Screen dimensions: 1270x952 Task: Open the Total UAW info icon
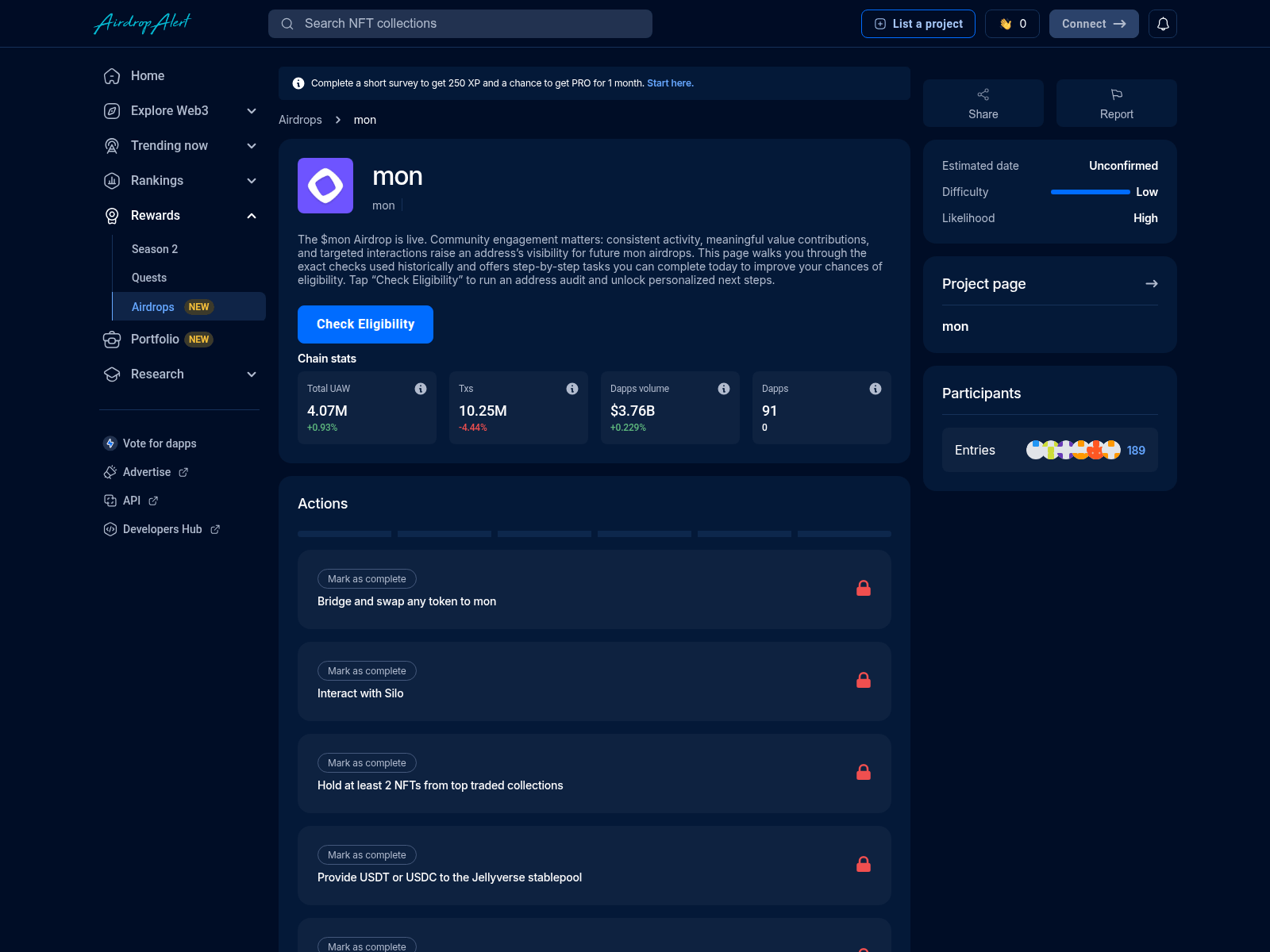[x=421, y=389]
